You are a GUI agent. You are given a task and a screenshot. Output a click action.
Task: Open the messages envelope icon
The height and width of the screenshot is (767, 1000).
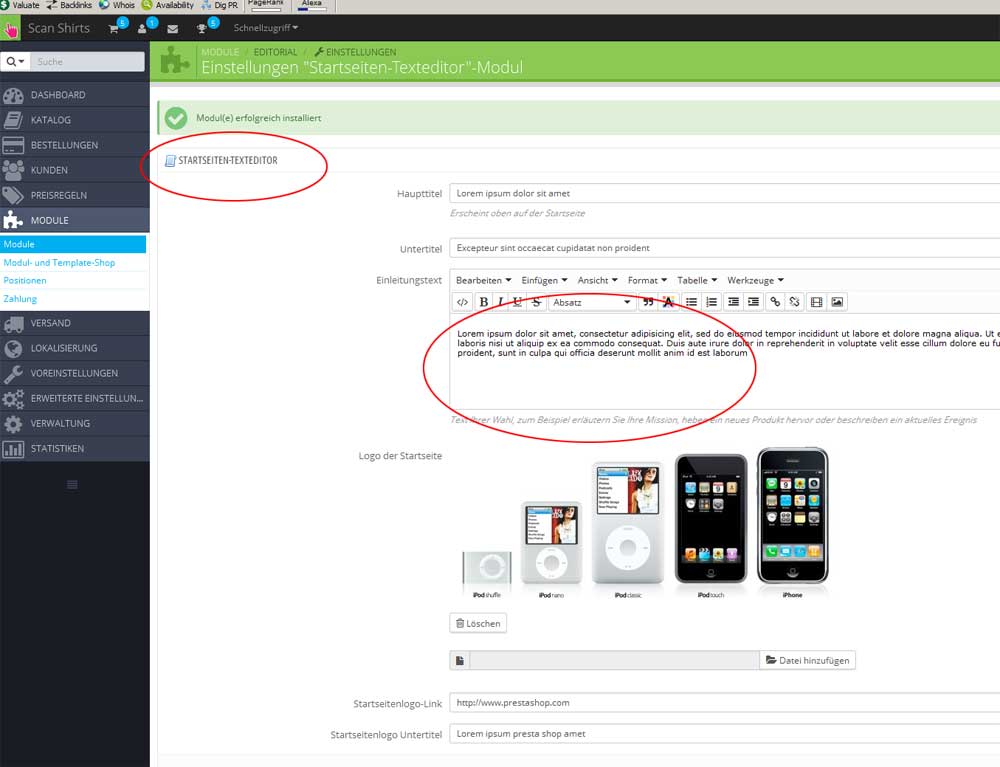(x=173, y=29)
